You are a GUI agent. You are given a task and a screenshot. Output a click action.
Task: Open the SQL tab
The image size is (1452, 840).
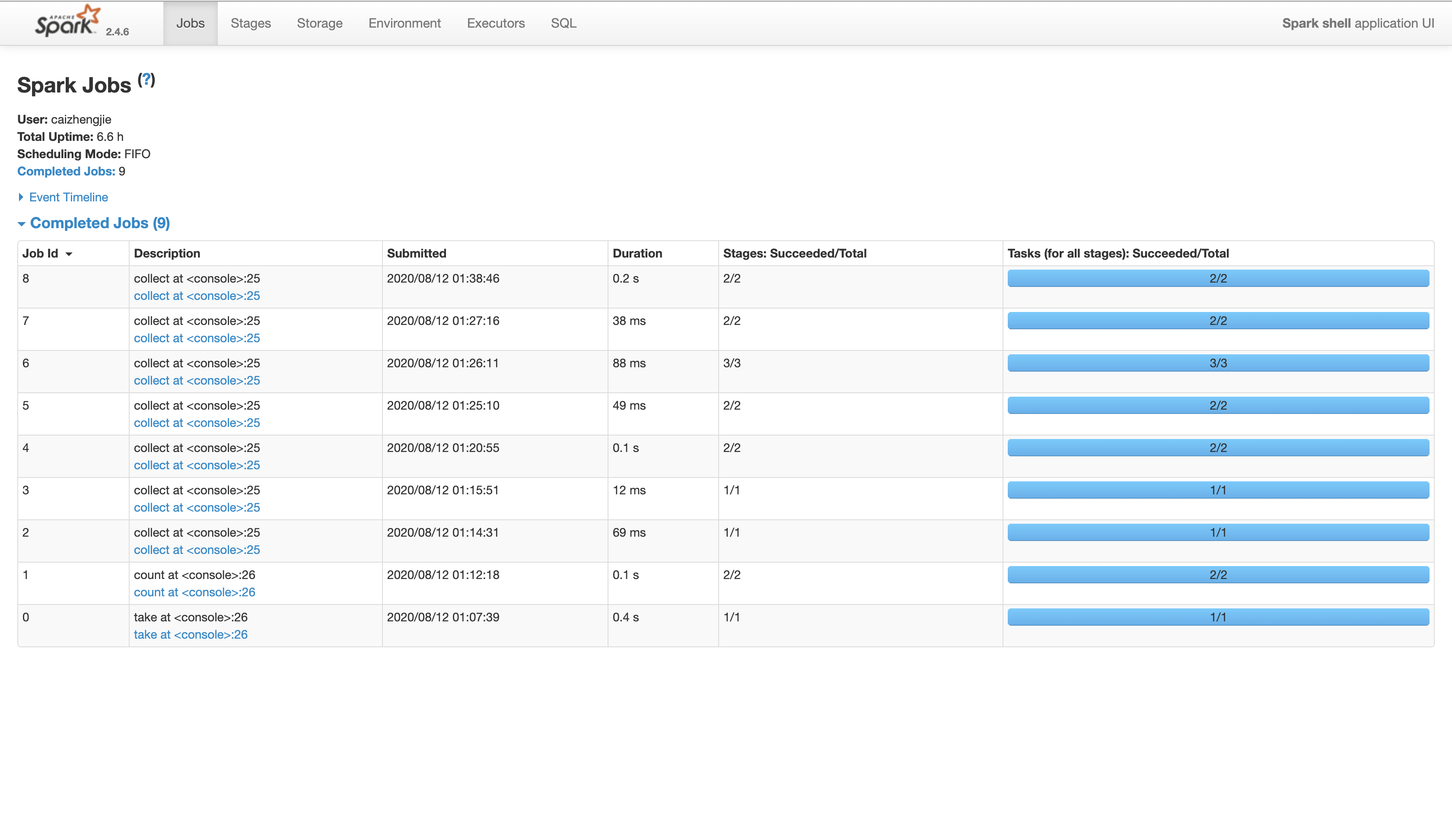click(563, 23)
